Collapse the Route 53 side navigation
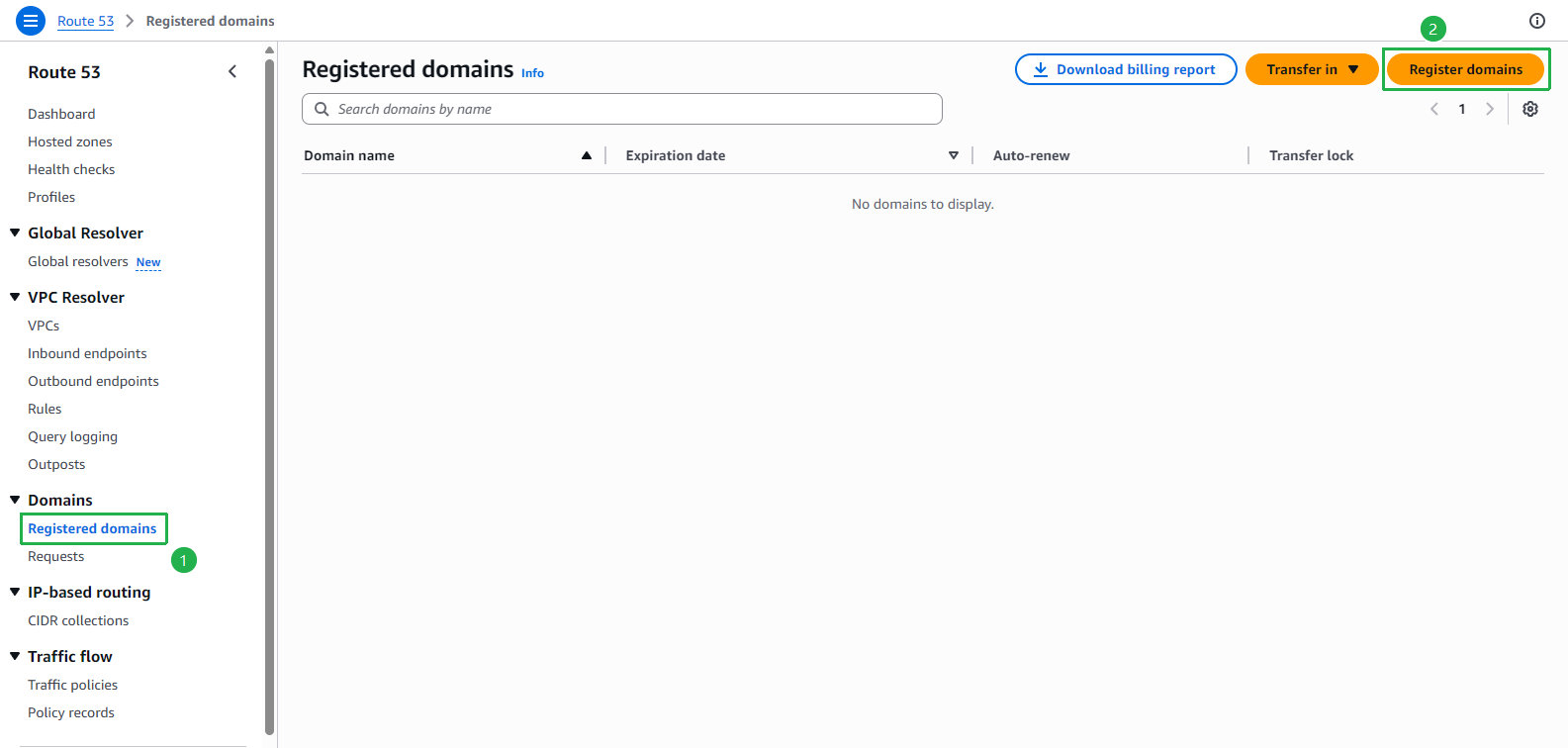Screen dimensions: 1568x748 click(x=232, y=71)
